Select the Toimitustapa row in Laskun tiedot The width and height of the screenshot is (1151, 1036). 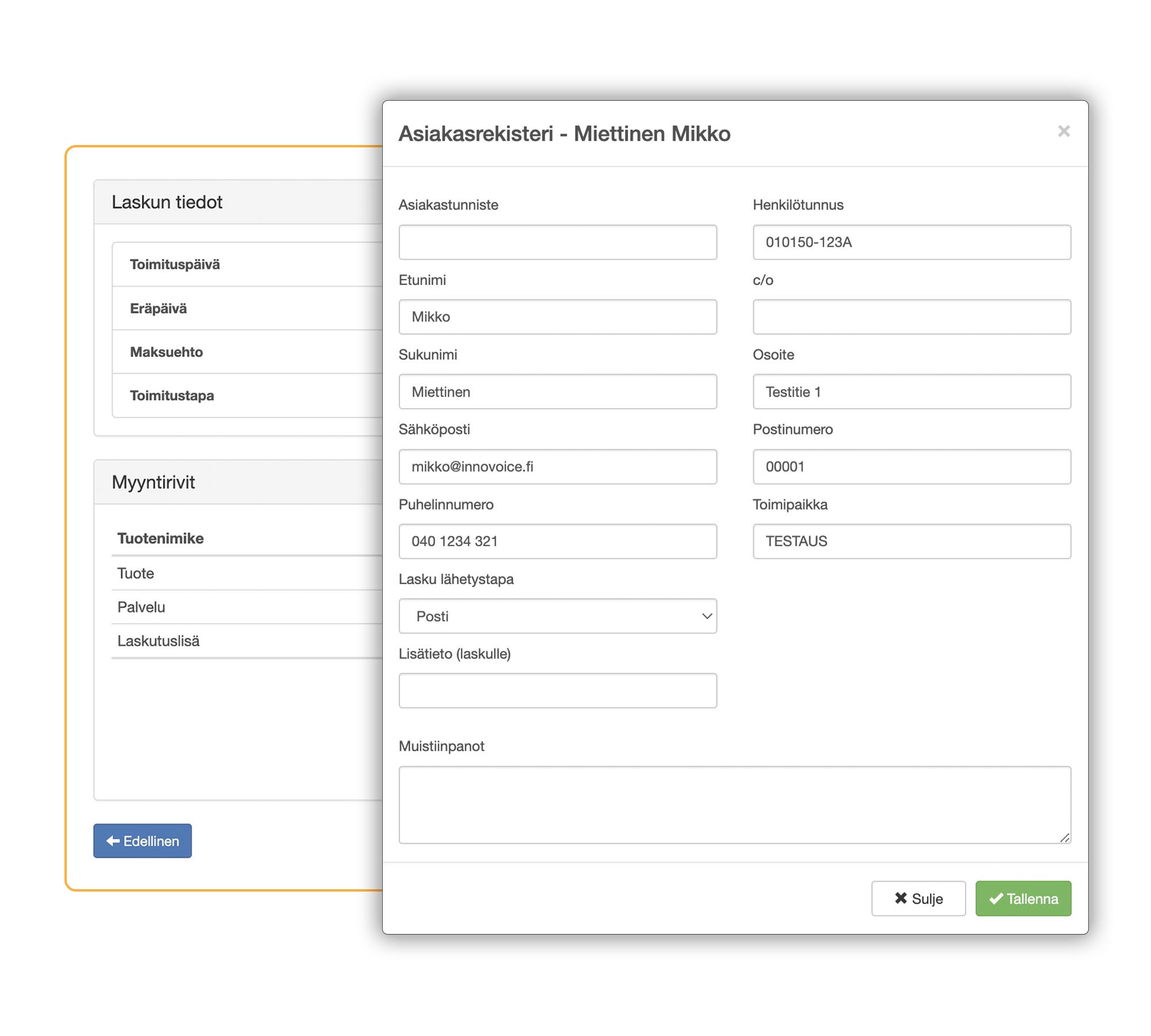[247, 395]
